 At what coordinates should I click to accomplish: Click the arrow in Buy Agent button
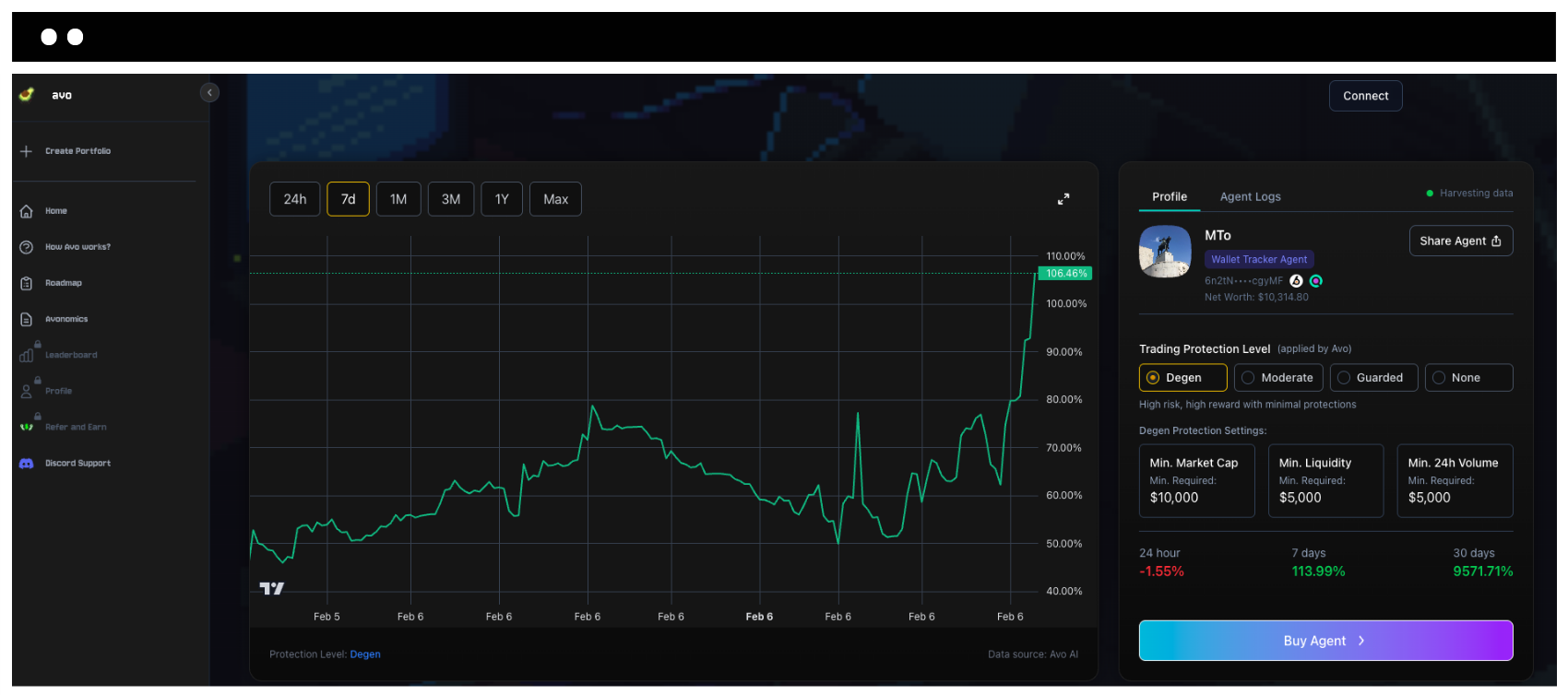1361,641
